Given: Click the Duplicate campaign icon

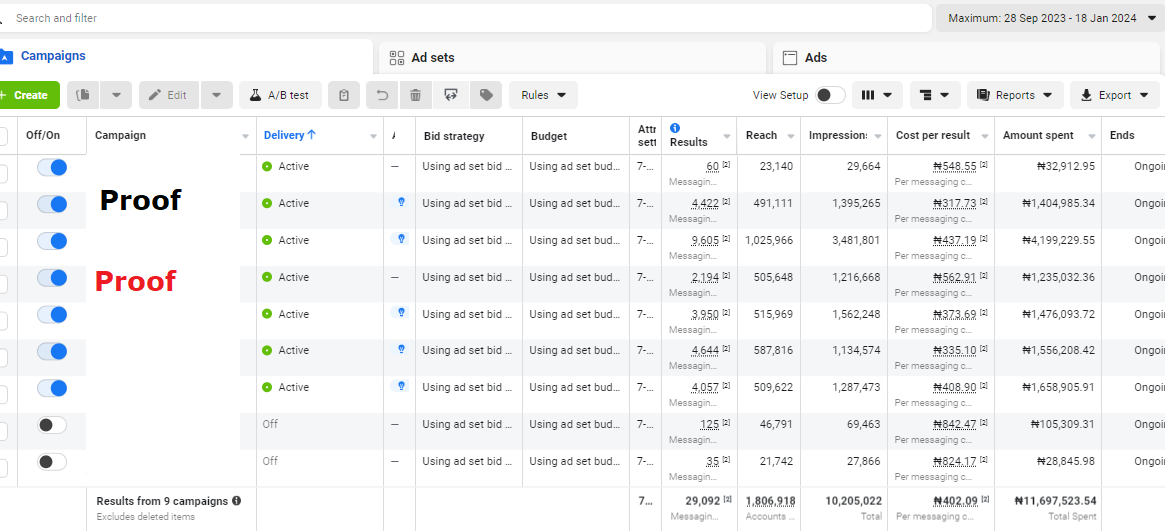Looking at the screenshot, I should [84, 95].
